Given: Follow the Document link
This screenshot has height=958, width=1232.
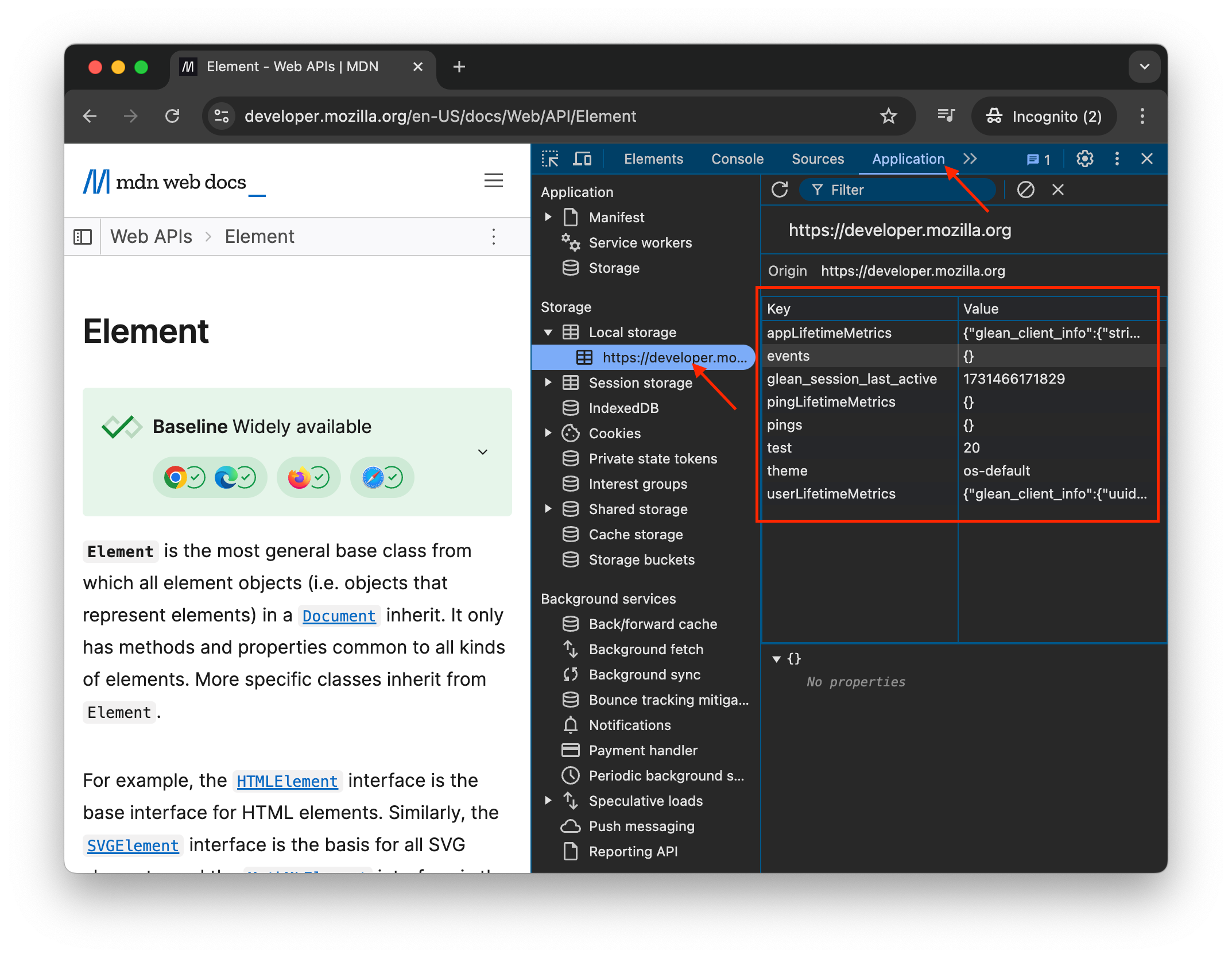Looking at the screenshot, I should click(x=339, y=616).
